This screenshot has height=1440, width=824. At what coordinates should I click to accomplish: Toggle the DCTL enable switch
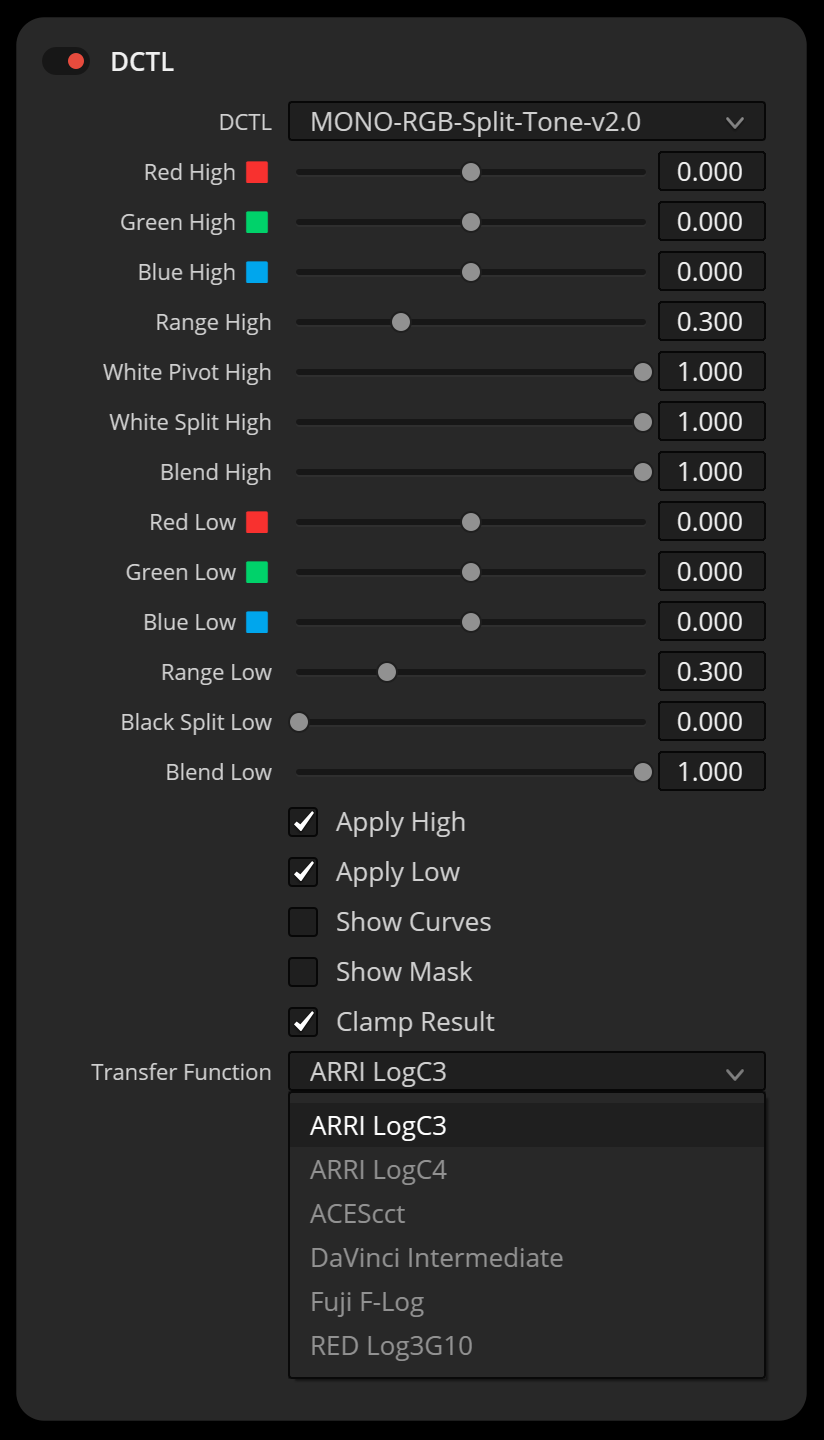(66, 61)
